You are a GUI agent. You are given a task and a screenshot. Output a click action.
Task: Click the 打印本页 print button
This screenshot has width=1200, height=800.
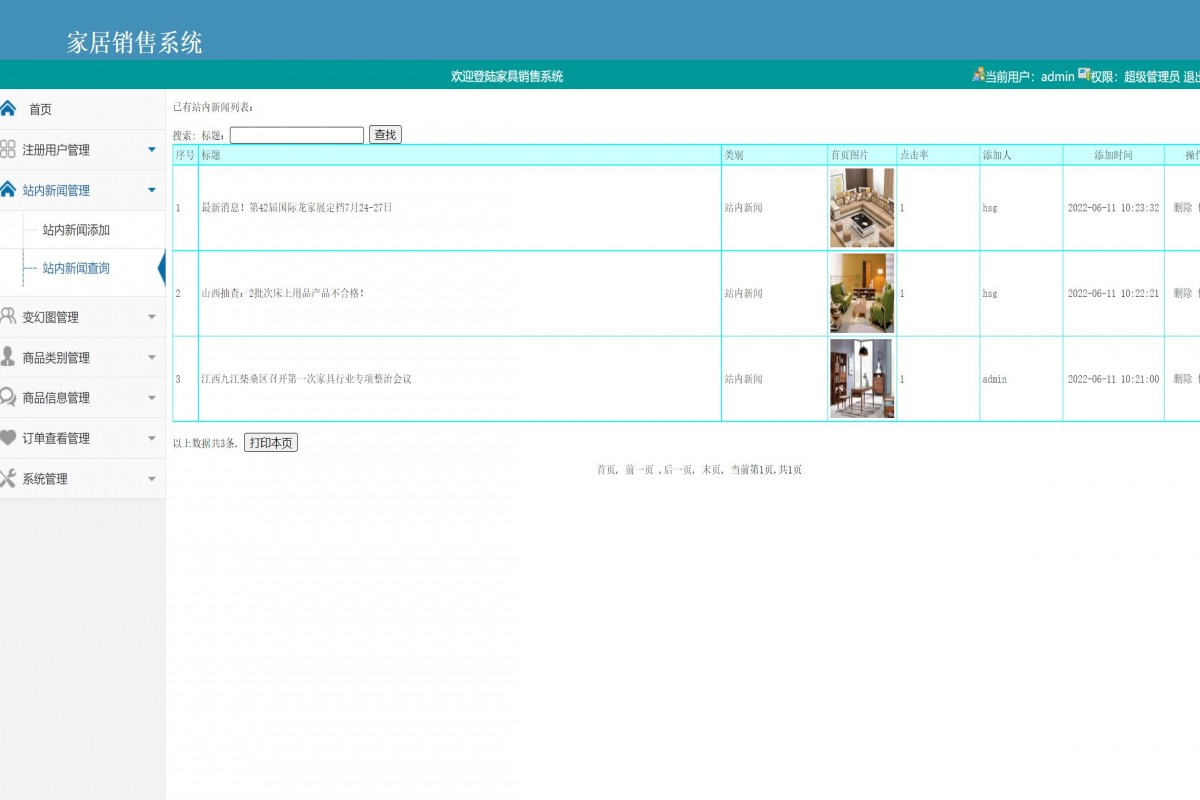click(x=271, y=443)
